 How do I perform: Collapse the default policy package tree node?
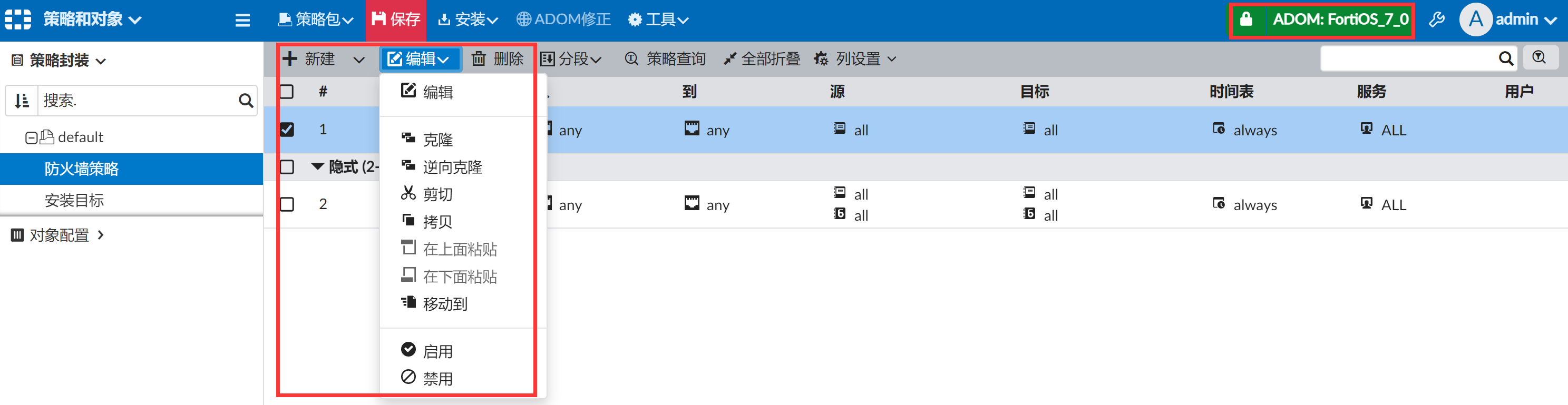click(31, 137)
